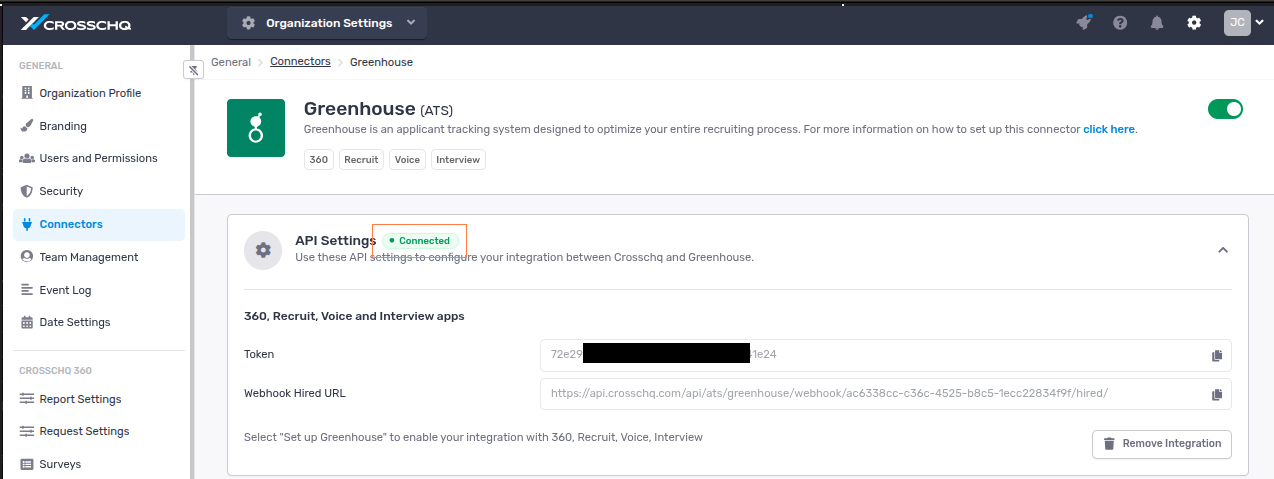
Task: Click the Recruit tag
Action: click(x=361, y=159)
